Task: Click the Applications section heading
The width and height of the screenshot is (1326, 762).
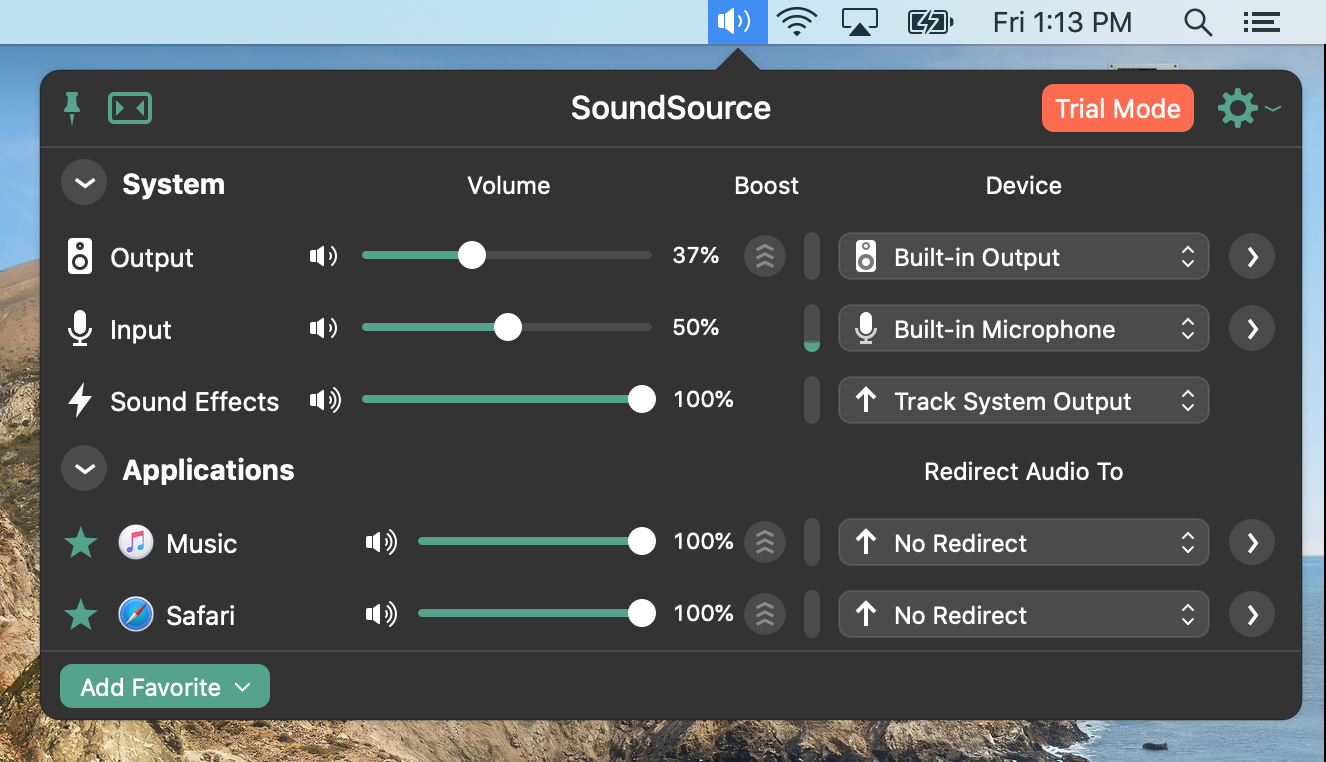Action: [x=208, y=471]
